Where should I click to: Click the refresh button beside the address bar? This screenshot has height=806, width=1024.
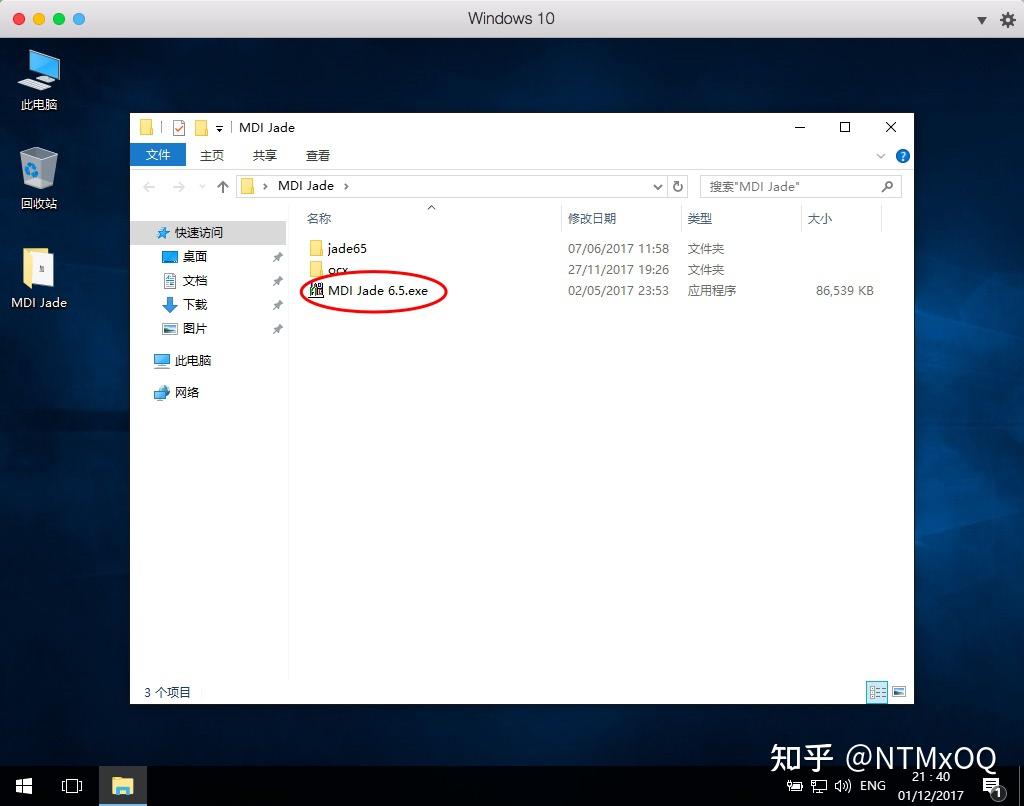(679, 186)
